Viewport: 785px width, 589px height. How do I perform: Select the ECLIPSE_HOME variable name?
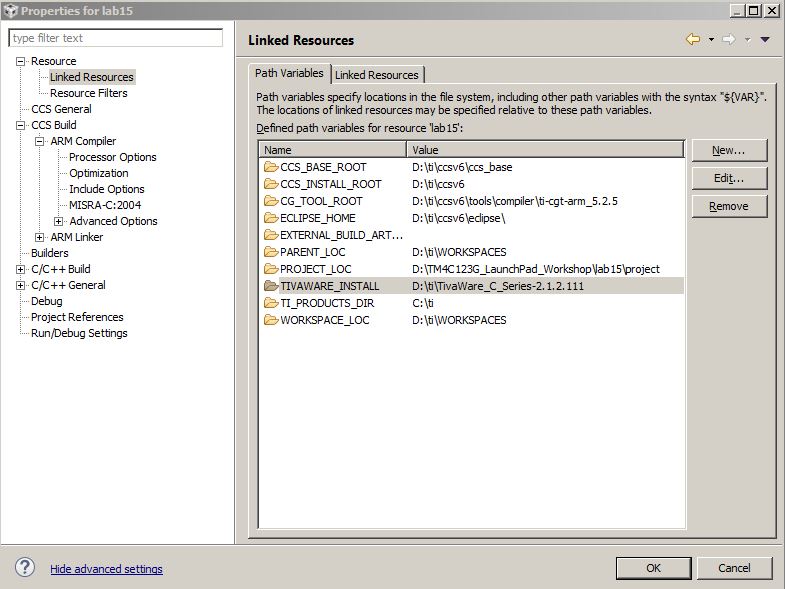point(318,218)
